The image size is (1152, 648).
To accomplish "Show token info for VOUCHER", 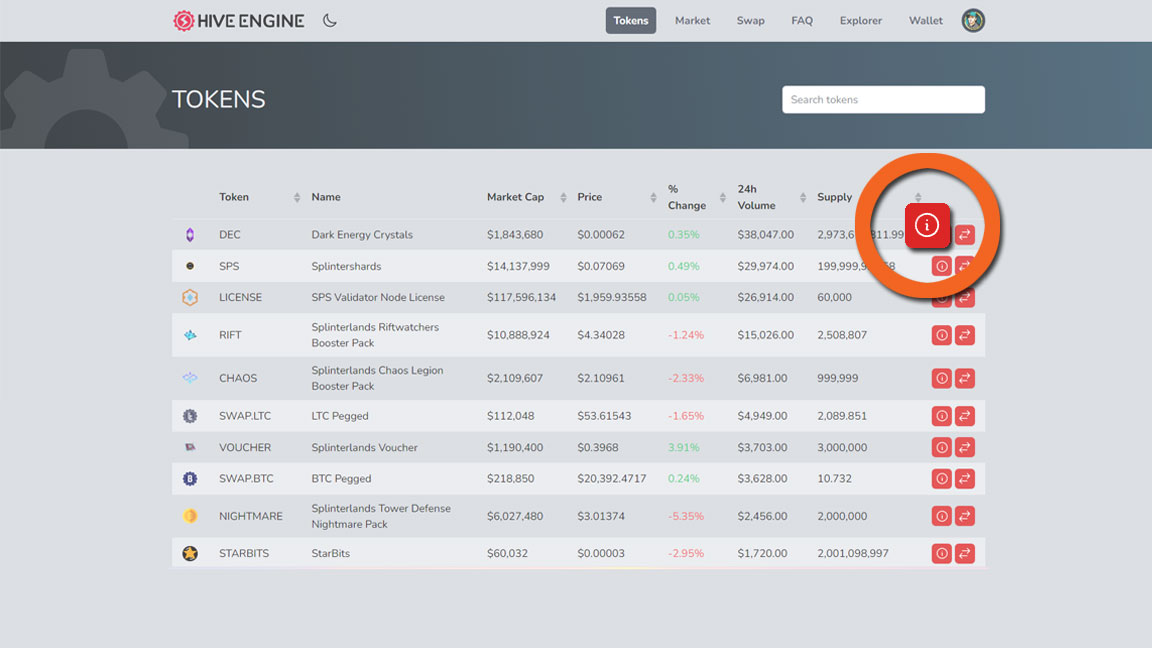I will point(941,447).
